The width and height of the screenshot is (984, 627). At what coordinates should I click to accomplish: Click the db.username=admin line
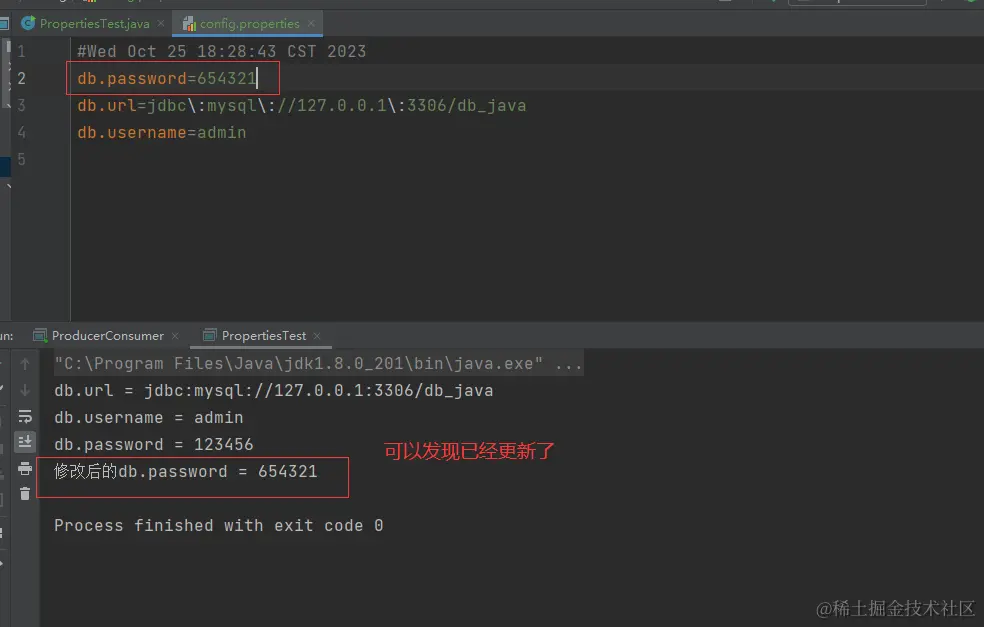[162, 132]
